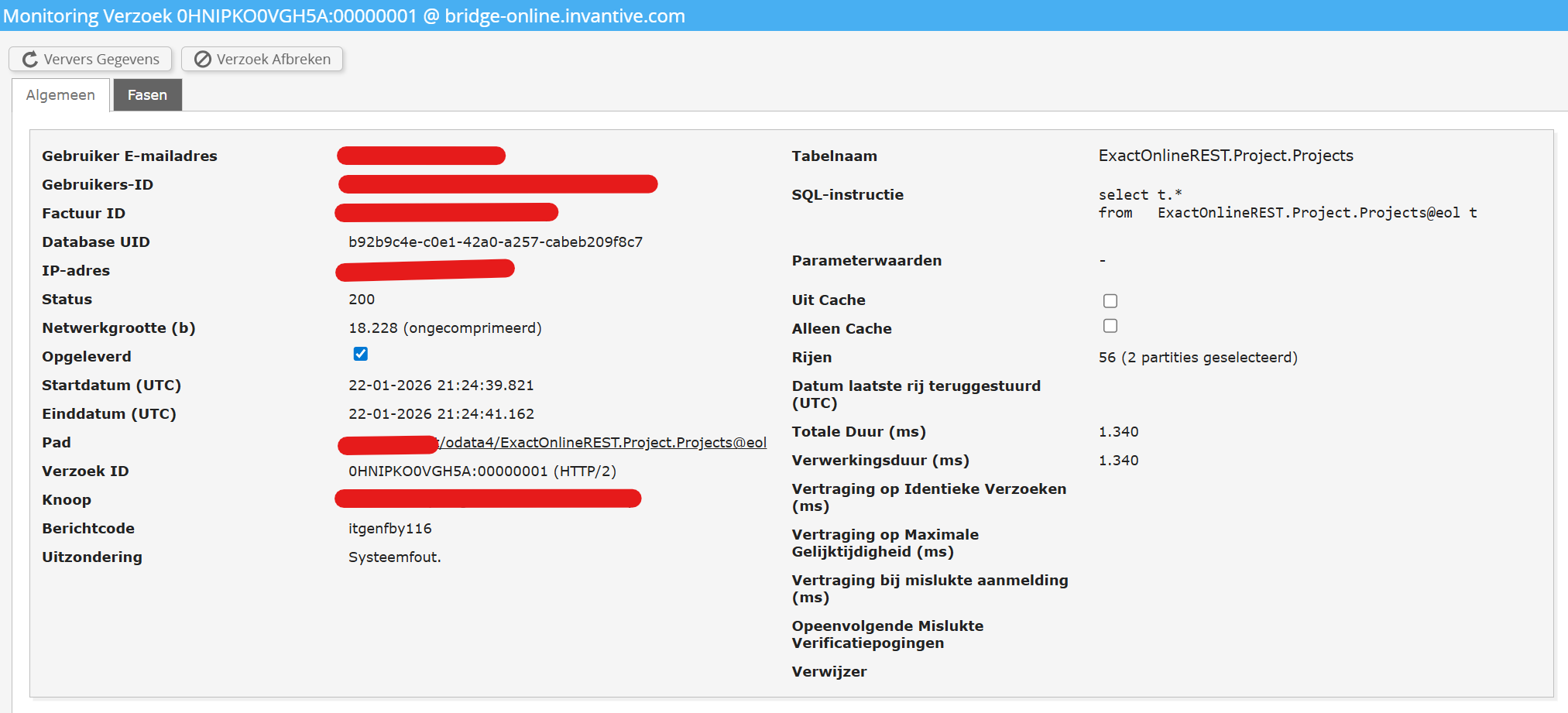The image size is (1568, 713).
Task: Open the odata4 Projects@eol path link
Action: (602, 442)
